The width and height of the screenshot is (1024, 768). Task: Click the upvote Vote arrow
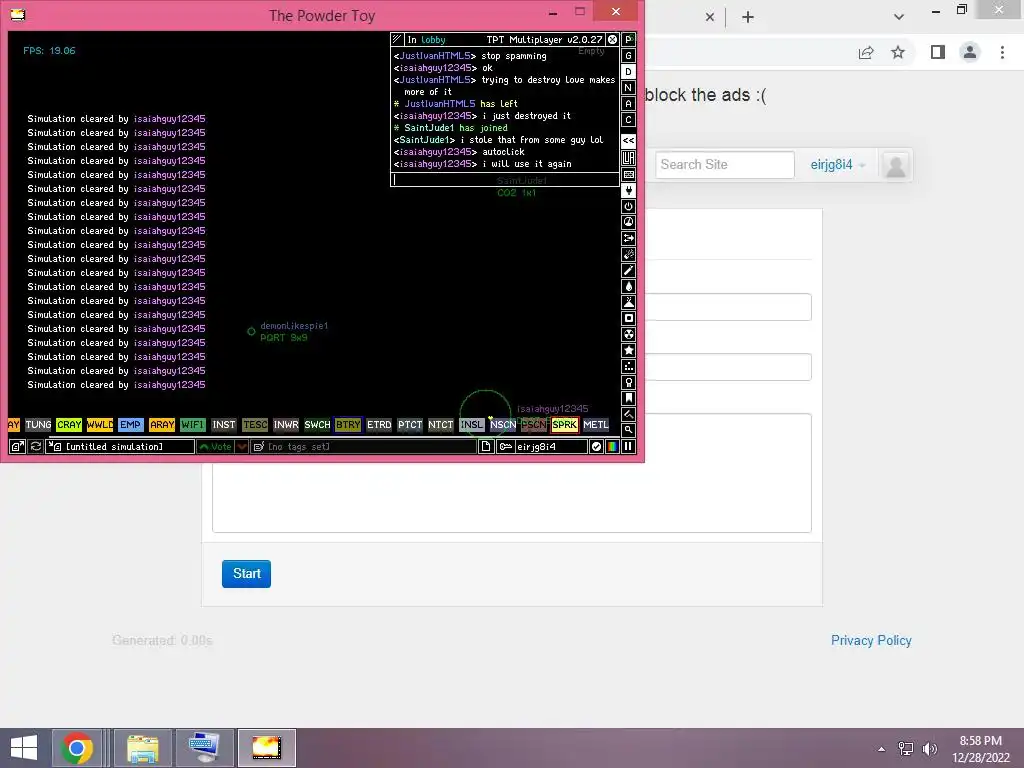coord(215,447)
